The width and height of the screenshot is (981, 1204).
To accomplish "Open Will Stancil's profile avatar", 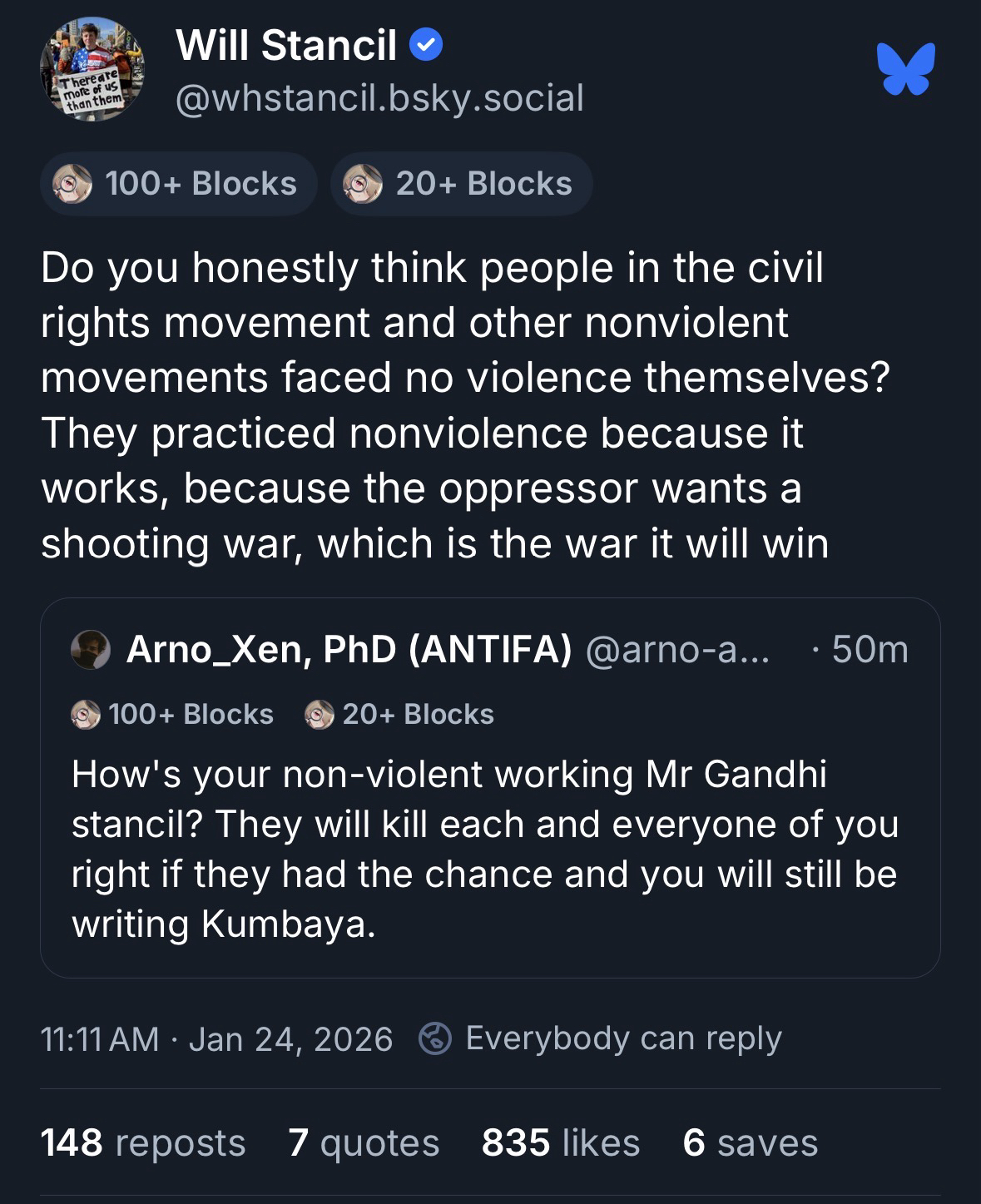I will 92,70.
